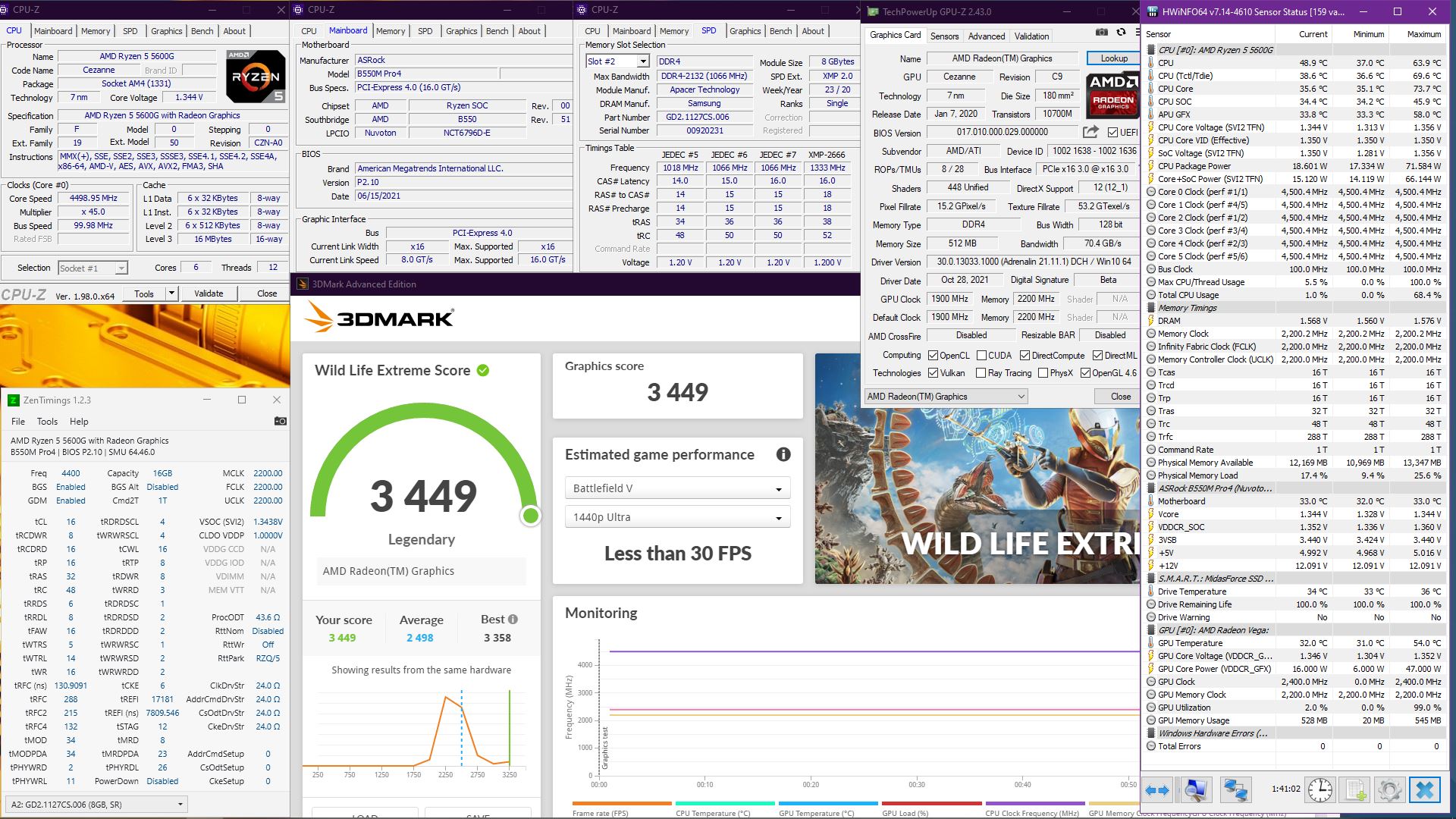Image resolution: width=1456 pixels, height=819 pixels.
Task: Click HWiNFO monitor with magnifier icon
Action: (1196, 790)
